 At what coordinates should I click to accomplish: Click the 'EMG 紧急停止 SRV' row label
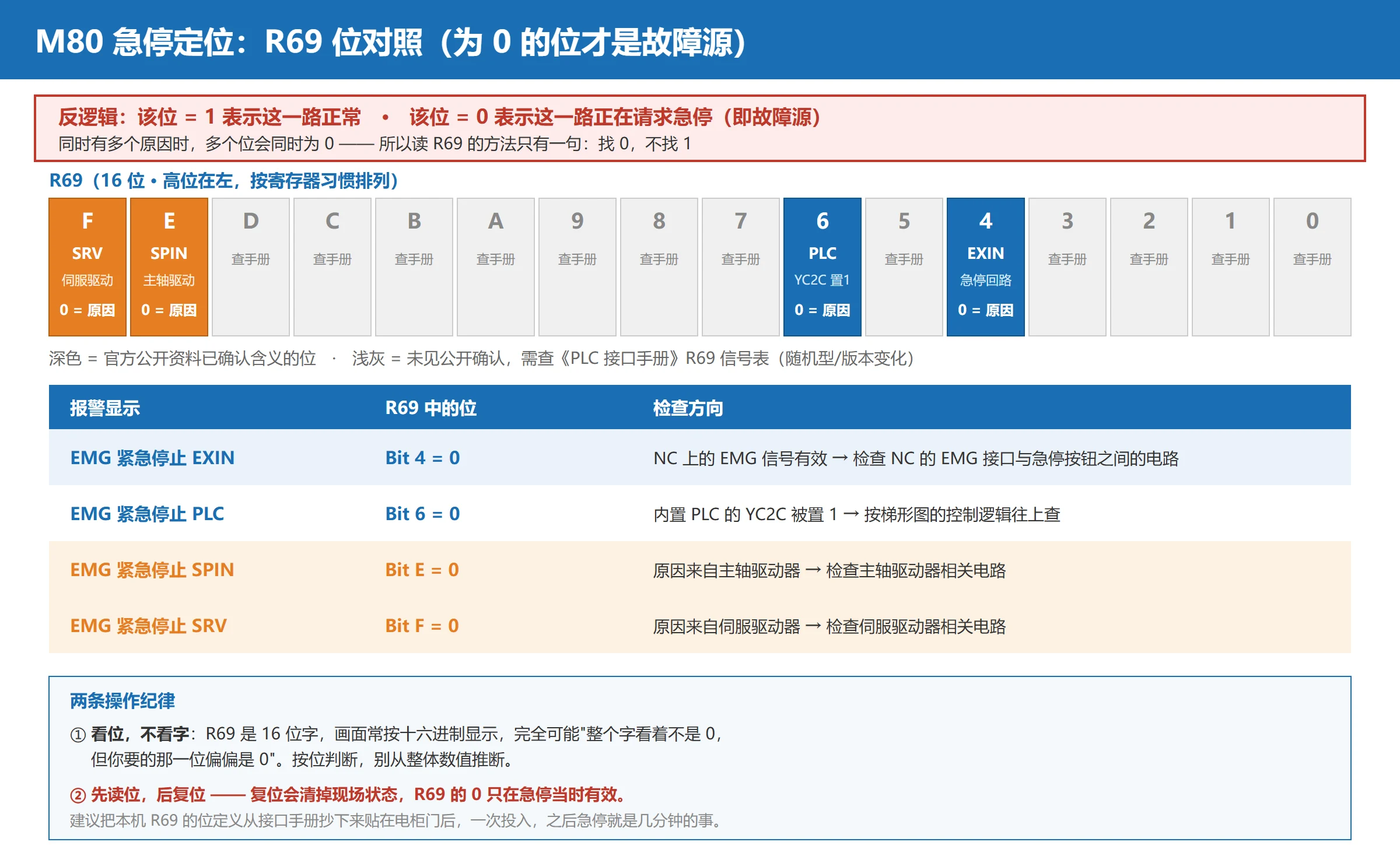click(x=148, y=626)
